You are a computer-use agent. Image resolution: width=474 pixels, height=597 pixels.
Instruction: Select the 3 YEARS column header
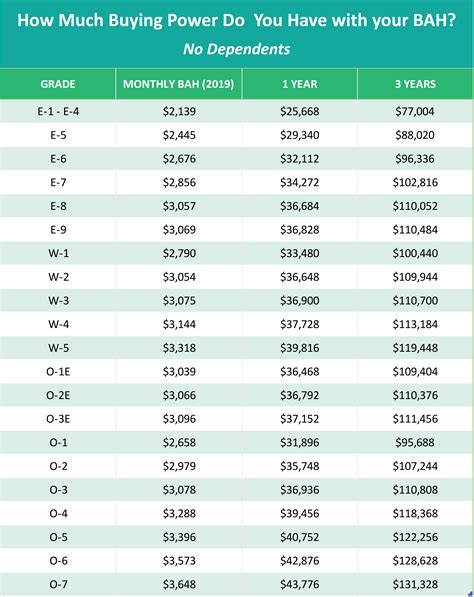(x=415, y=84)
